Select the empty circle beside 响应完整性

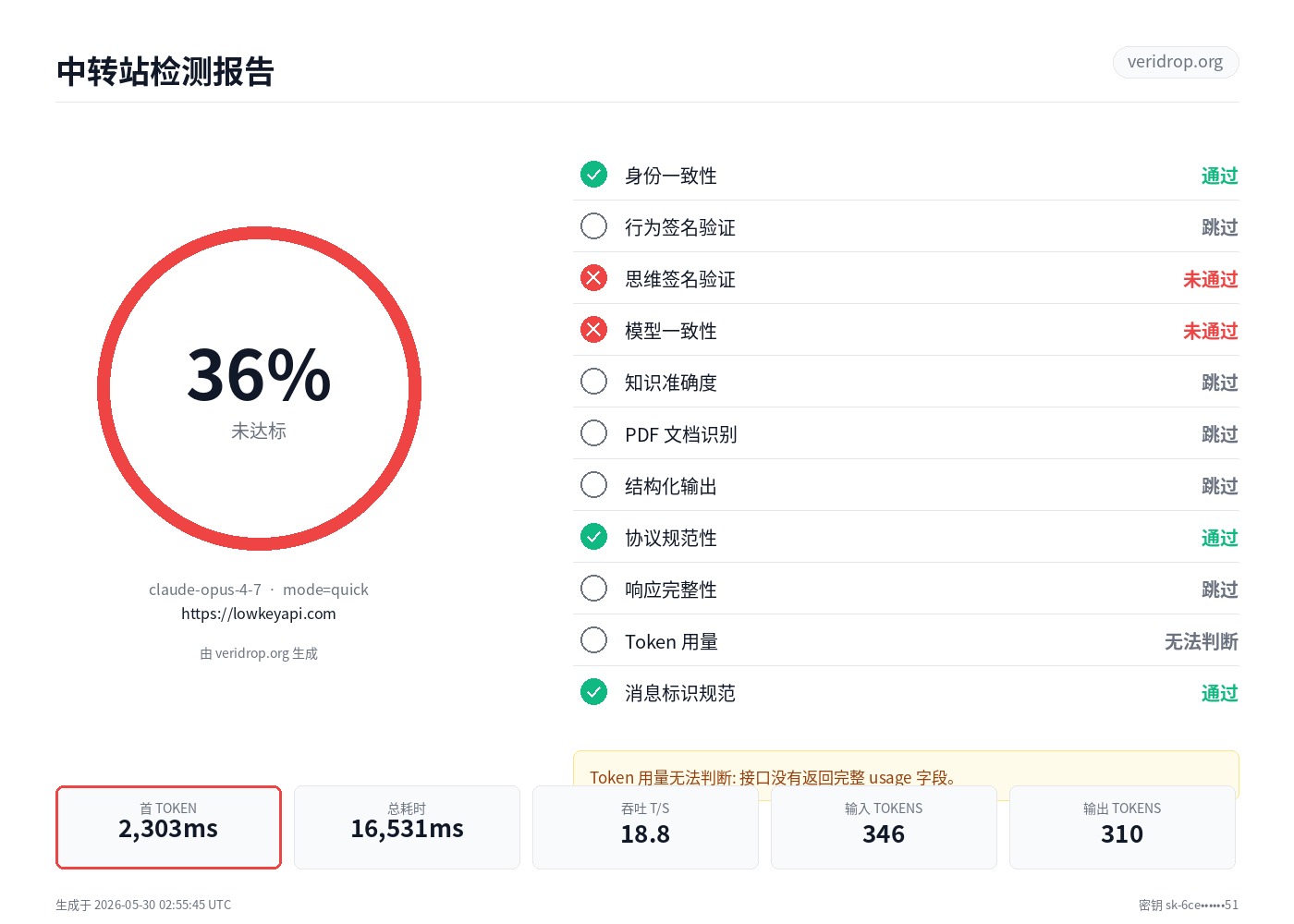[593, 589]
